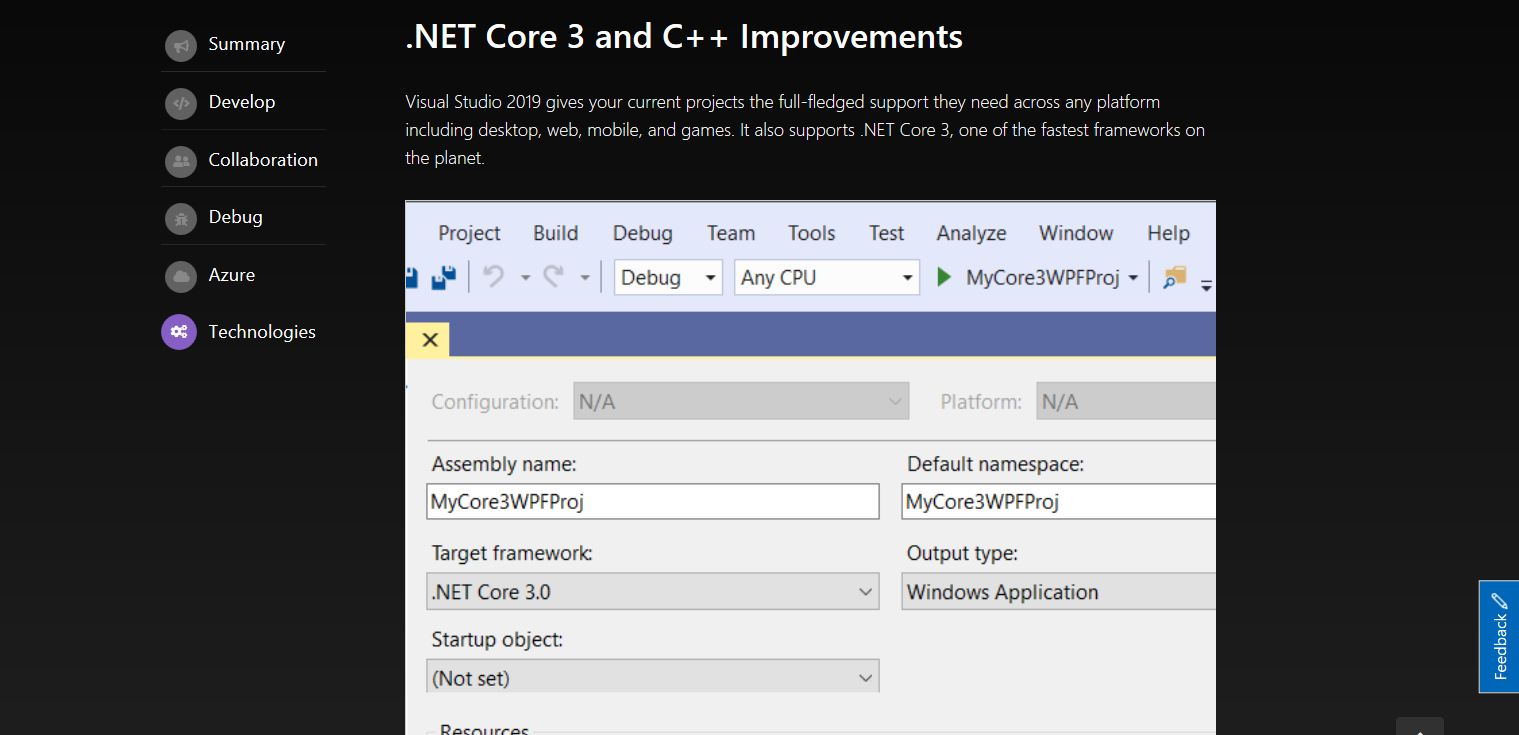Open the Debug solution configuration dropdown

tap(668, 278)
